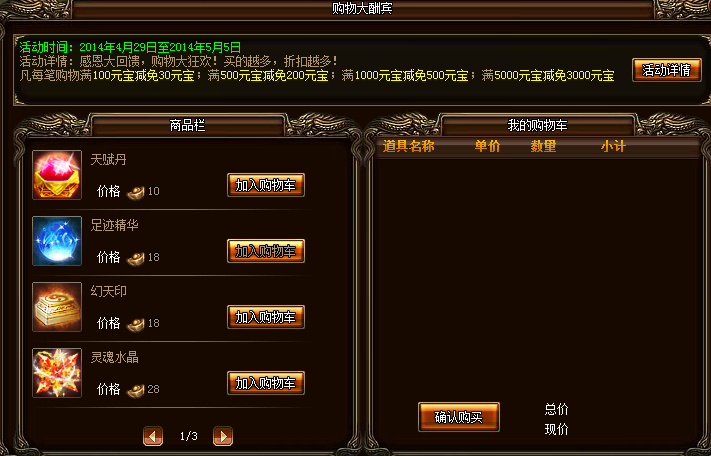Go to next page of item list

223,436
